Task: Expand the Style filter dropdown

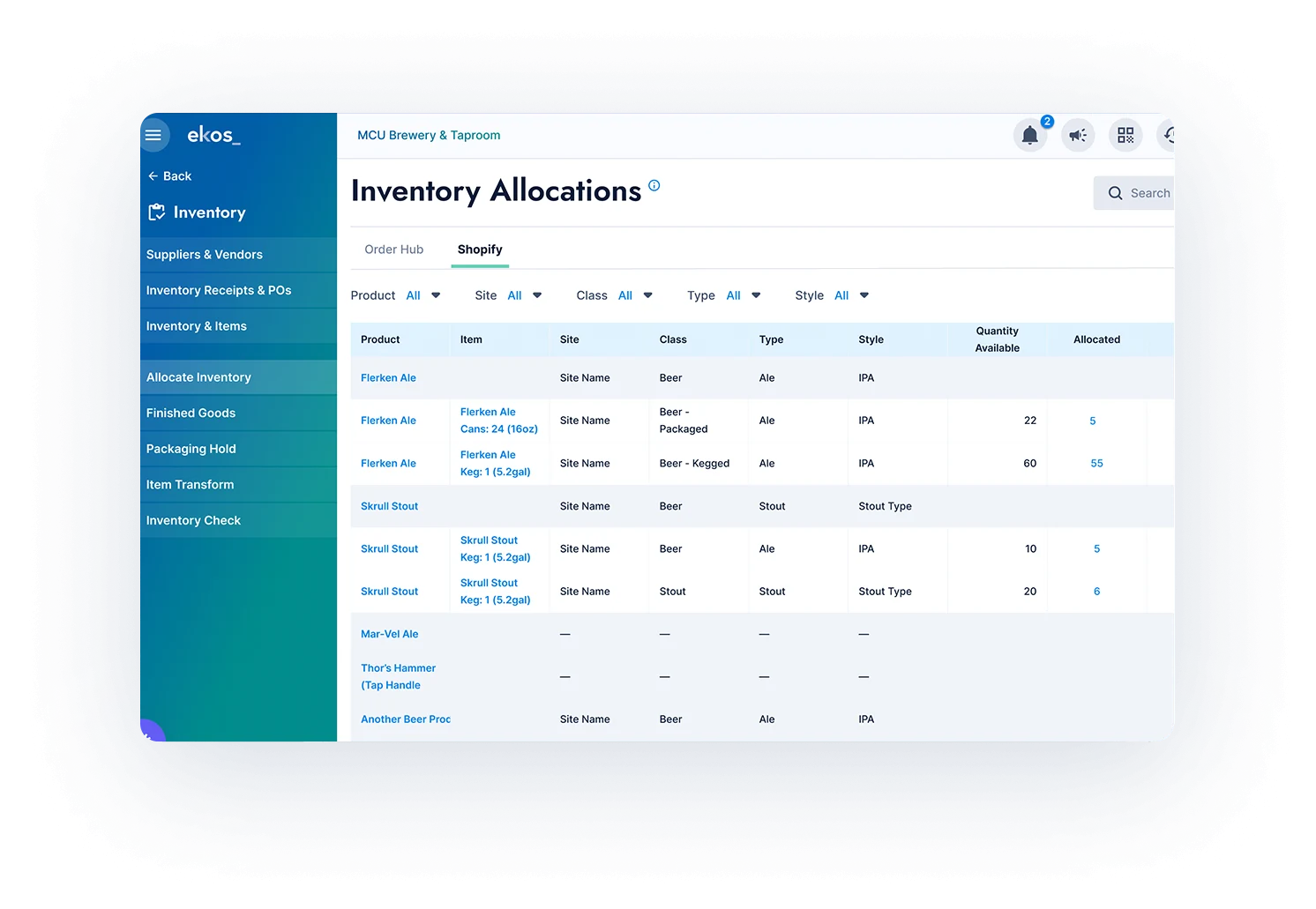Action: [x=864, y=295]
